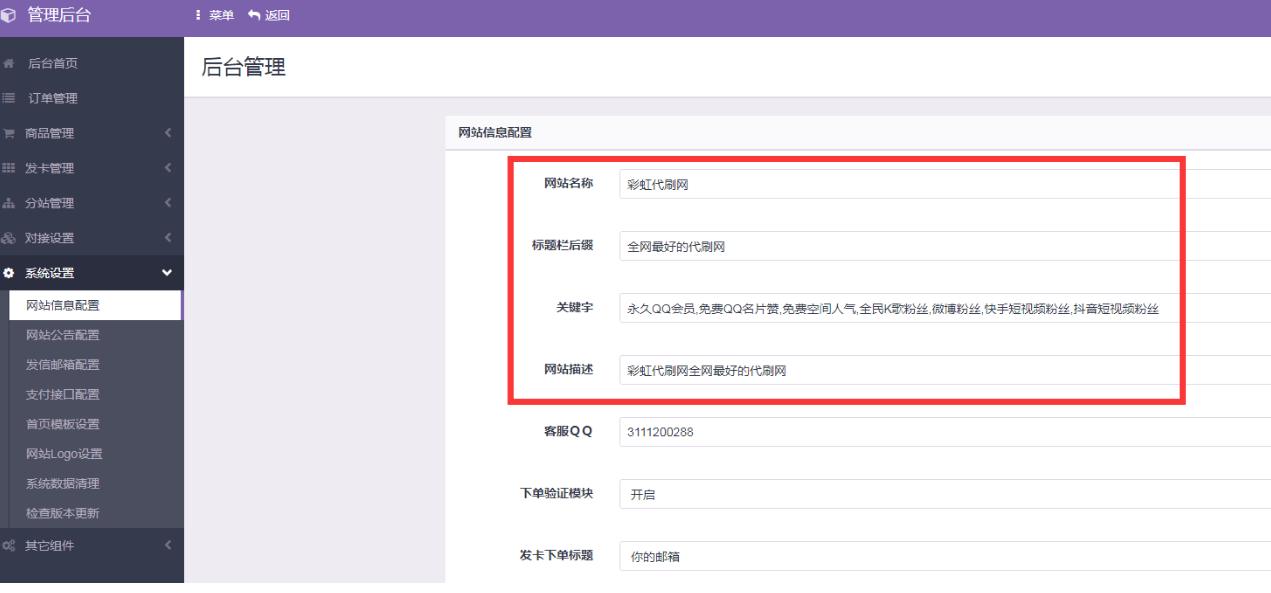
Task: Expand the 其它组件 section
Action: [90, 546]
